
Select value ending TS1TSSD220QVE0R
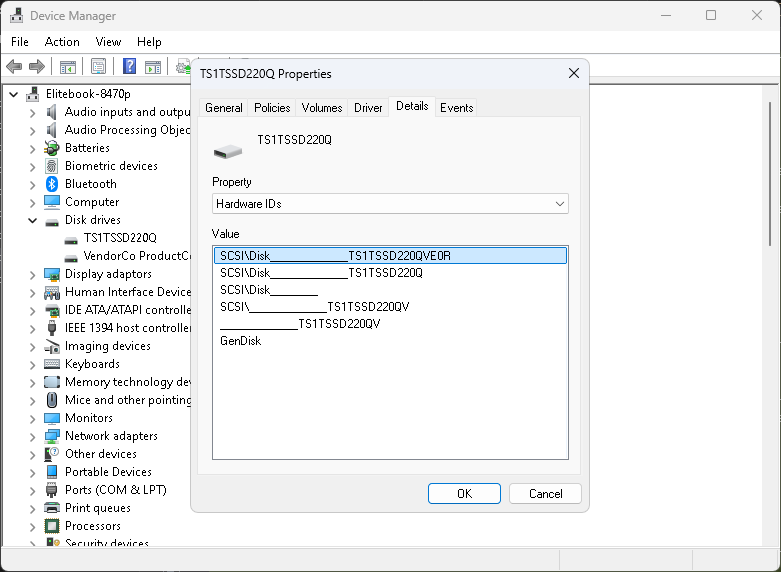pyautogui.click(x=390, y=256)
